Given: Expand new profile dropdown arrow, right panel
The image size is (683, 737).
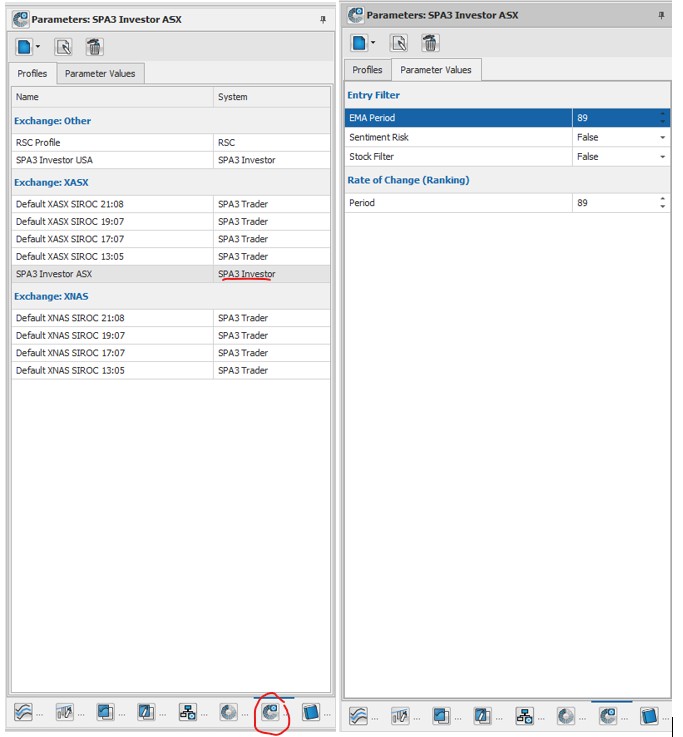Looking at the screenshot, I should 373,42.
